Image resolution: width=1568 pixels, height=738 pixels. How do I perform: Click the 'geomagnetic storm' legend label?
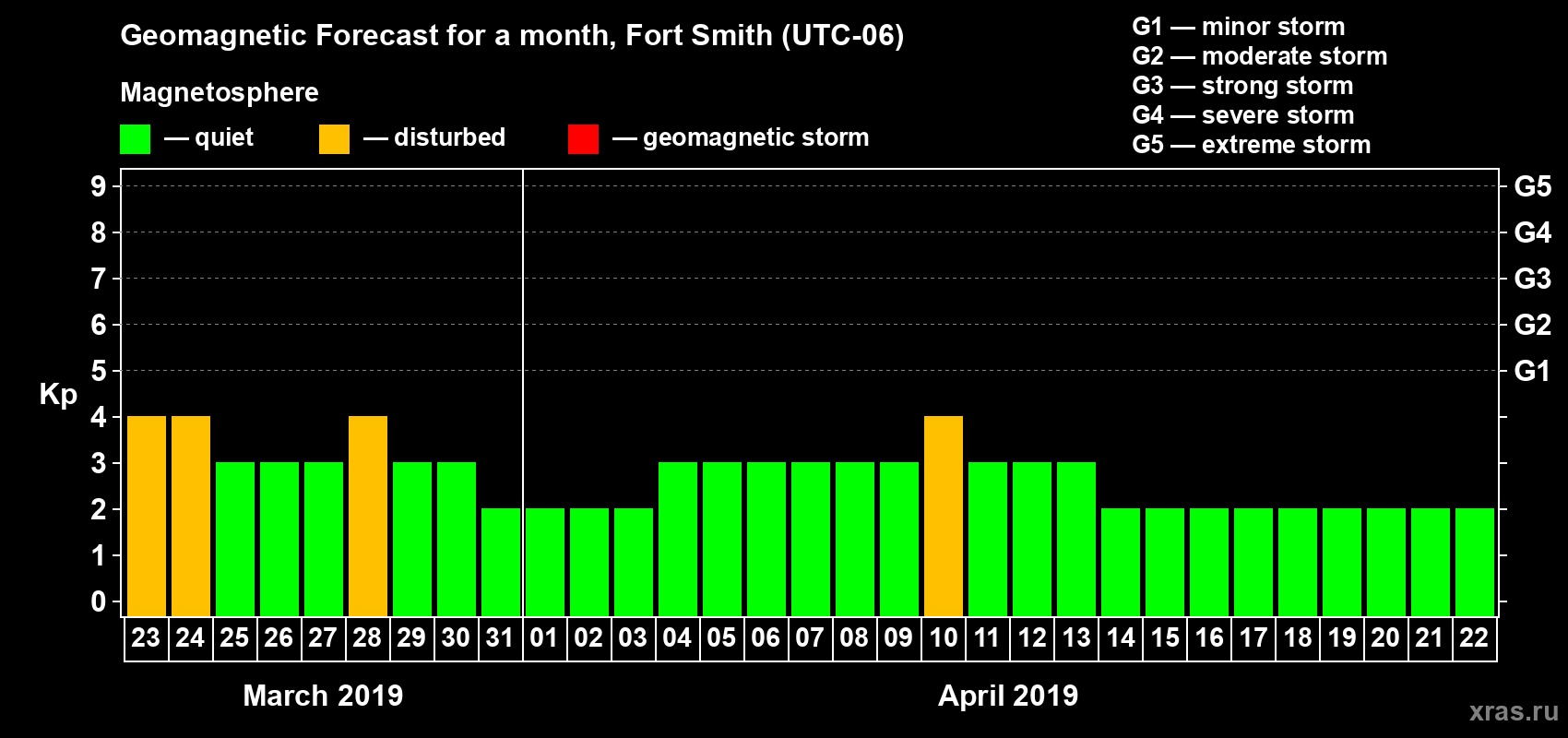tap(756, 138)
